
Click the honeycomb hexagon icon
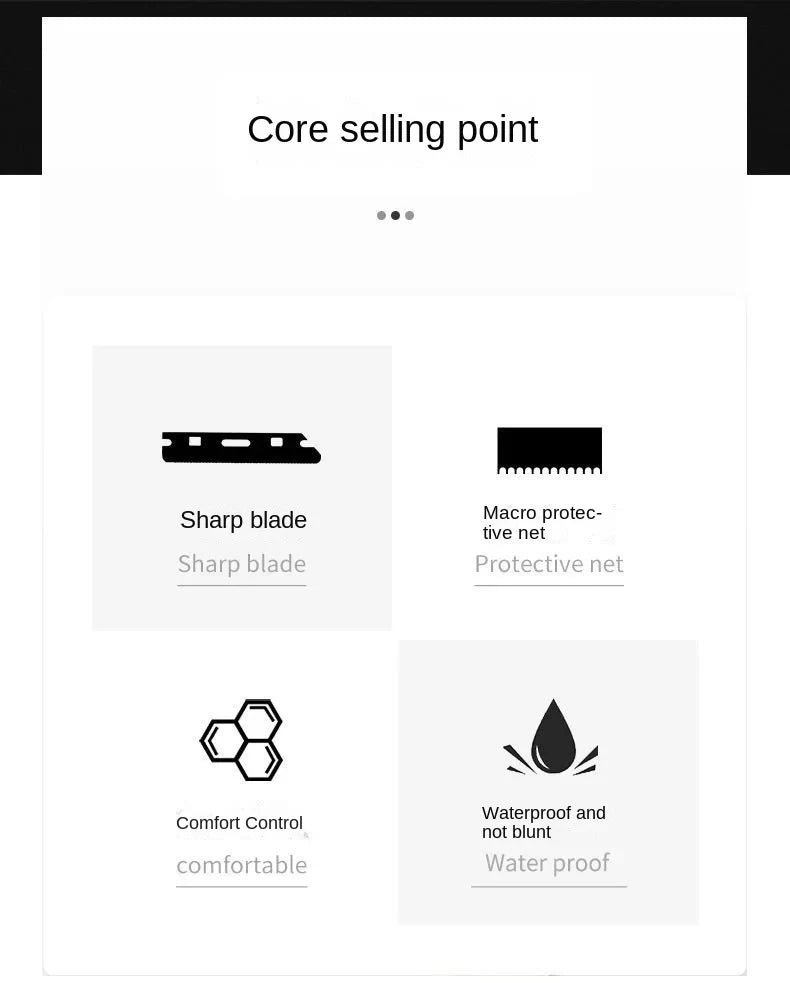241,740
